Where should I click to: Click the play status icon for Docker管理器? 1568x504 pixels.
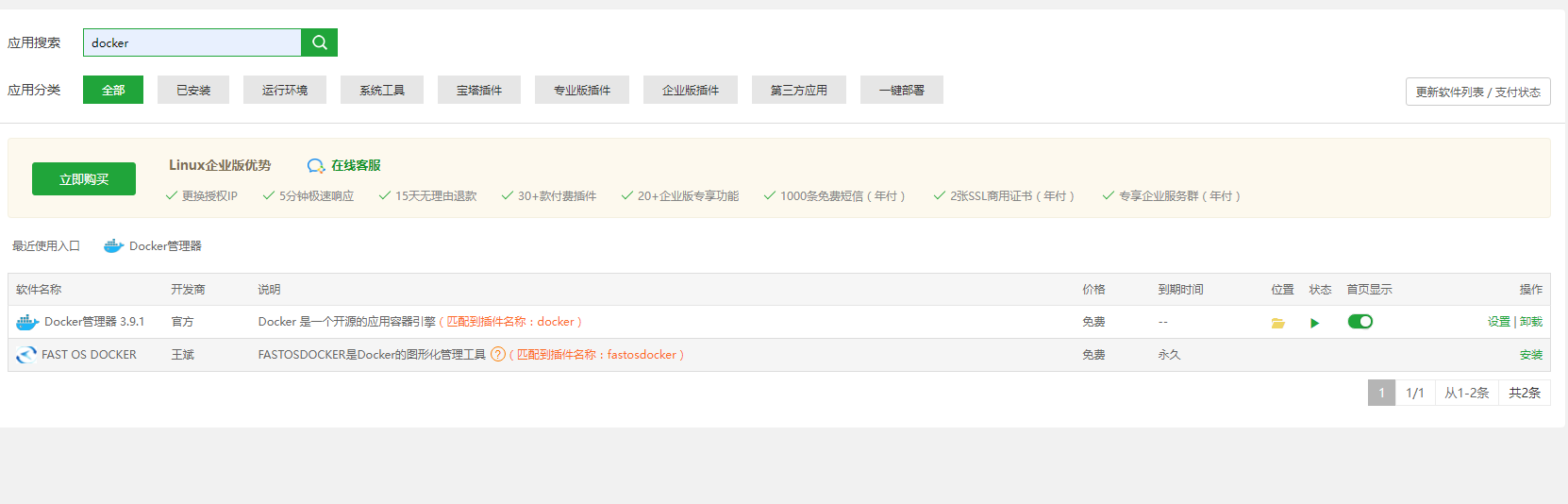click(1315, 323)
